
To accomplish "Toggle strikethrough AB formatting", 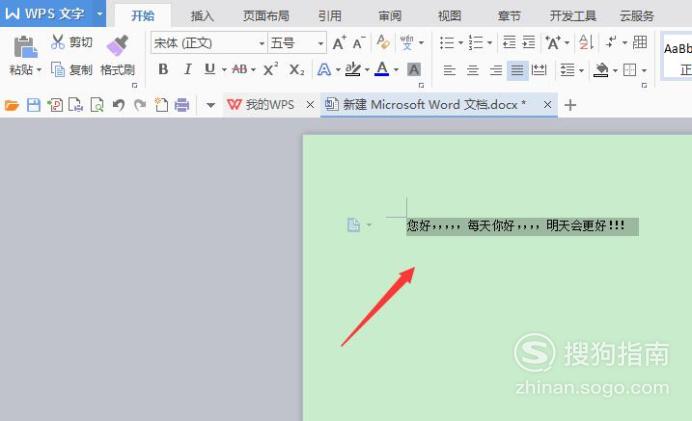I will [240, 69].
